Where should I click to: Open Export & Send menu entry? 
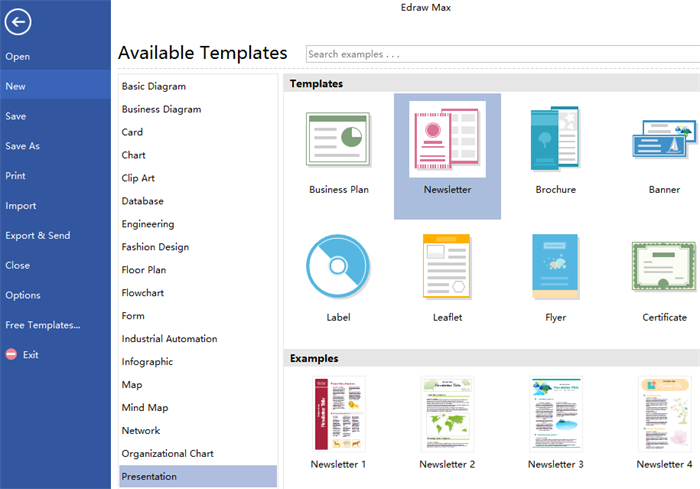point(38,235)
